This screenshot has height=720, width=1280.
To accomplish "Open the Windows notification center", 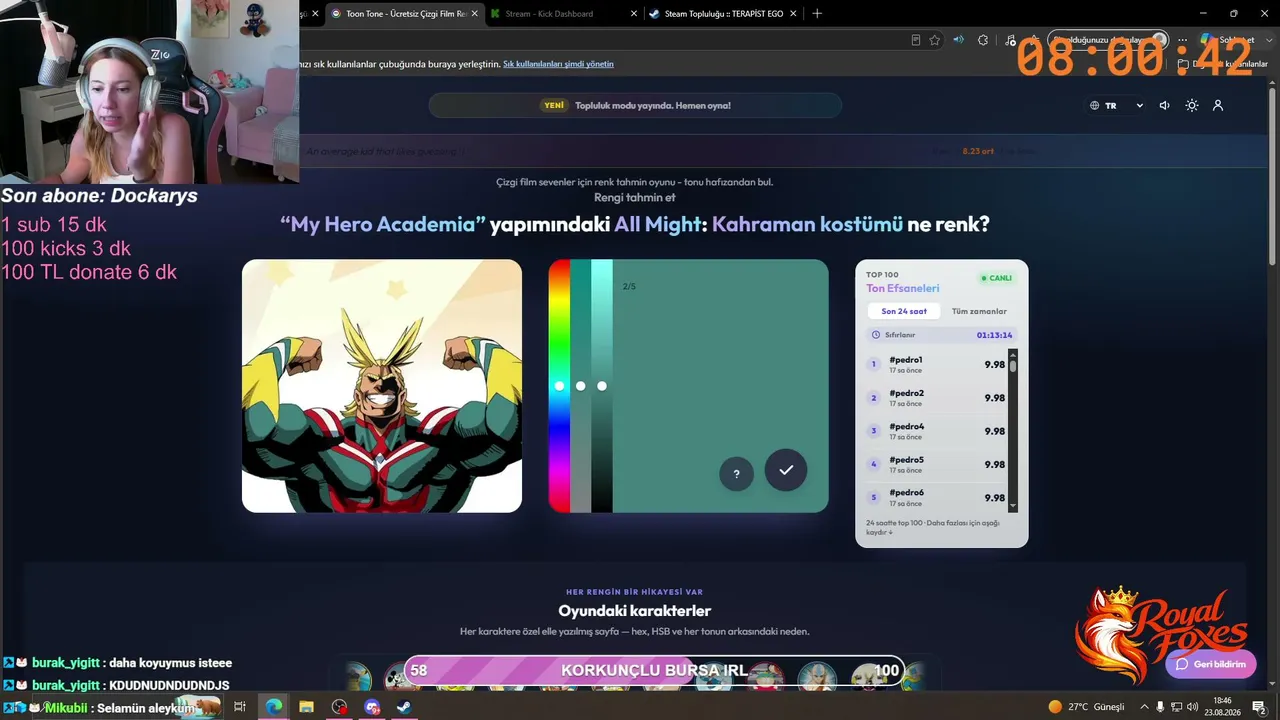I will click(x=1259, y=707).
